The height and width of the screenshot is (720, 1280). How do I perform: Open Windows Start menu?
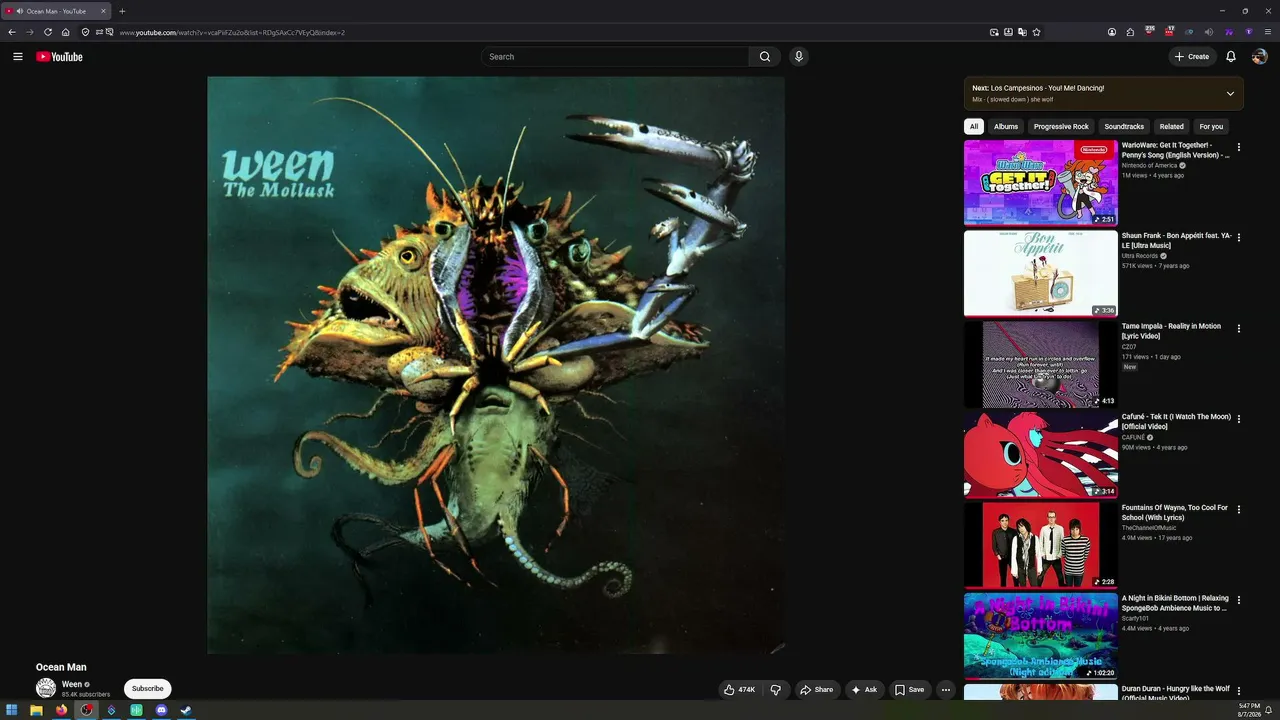(x=12, y=711)
